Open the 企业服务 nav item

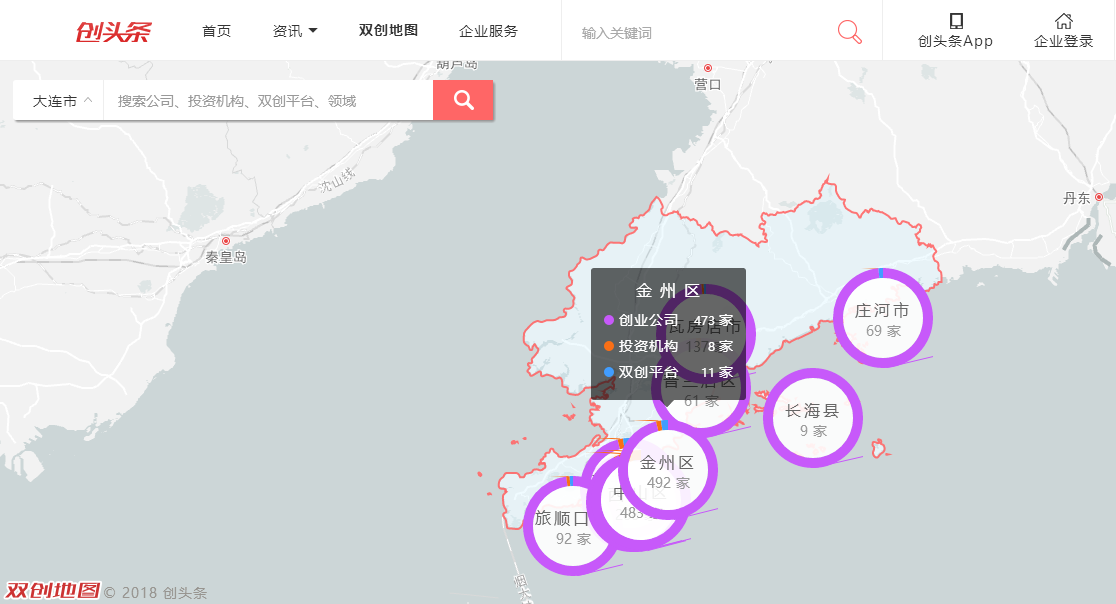point(488,31)
